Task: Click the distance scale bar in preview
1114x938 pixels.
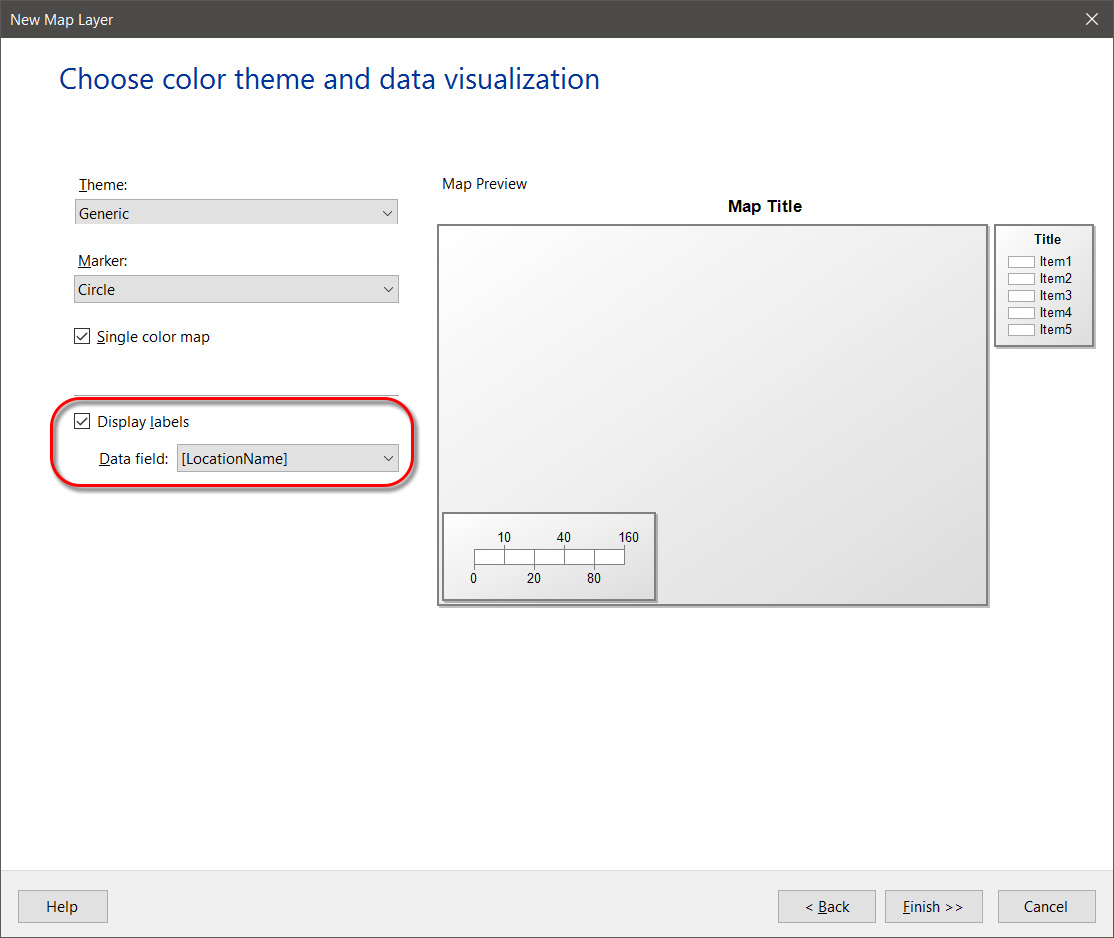Action: coord(549,557)
